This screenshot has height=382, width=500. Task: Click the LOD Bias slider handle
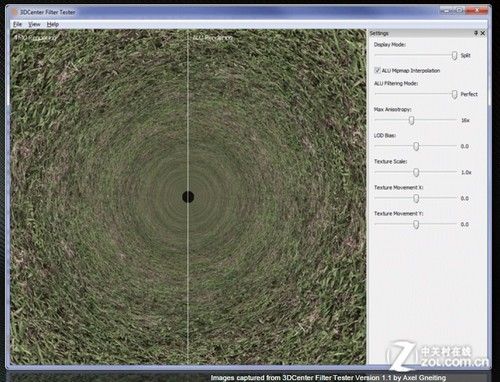point(416,146)
